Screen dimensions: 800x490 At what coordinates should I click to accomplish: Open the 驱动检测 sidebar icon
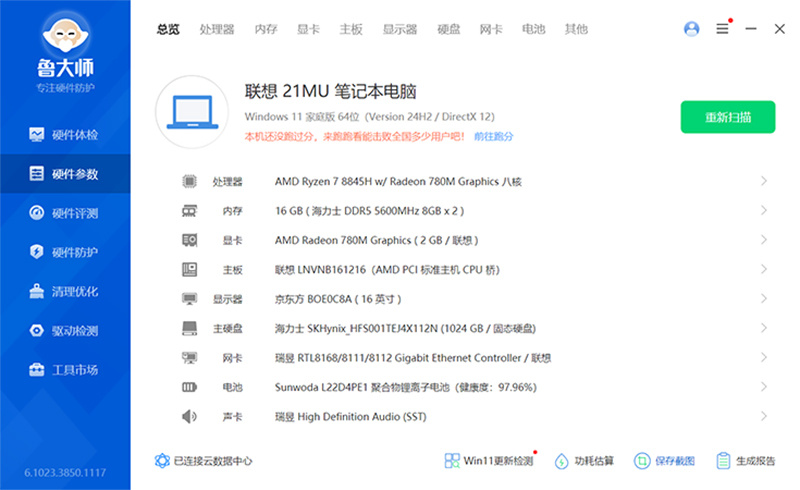click(x=37, y=330)
